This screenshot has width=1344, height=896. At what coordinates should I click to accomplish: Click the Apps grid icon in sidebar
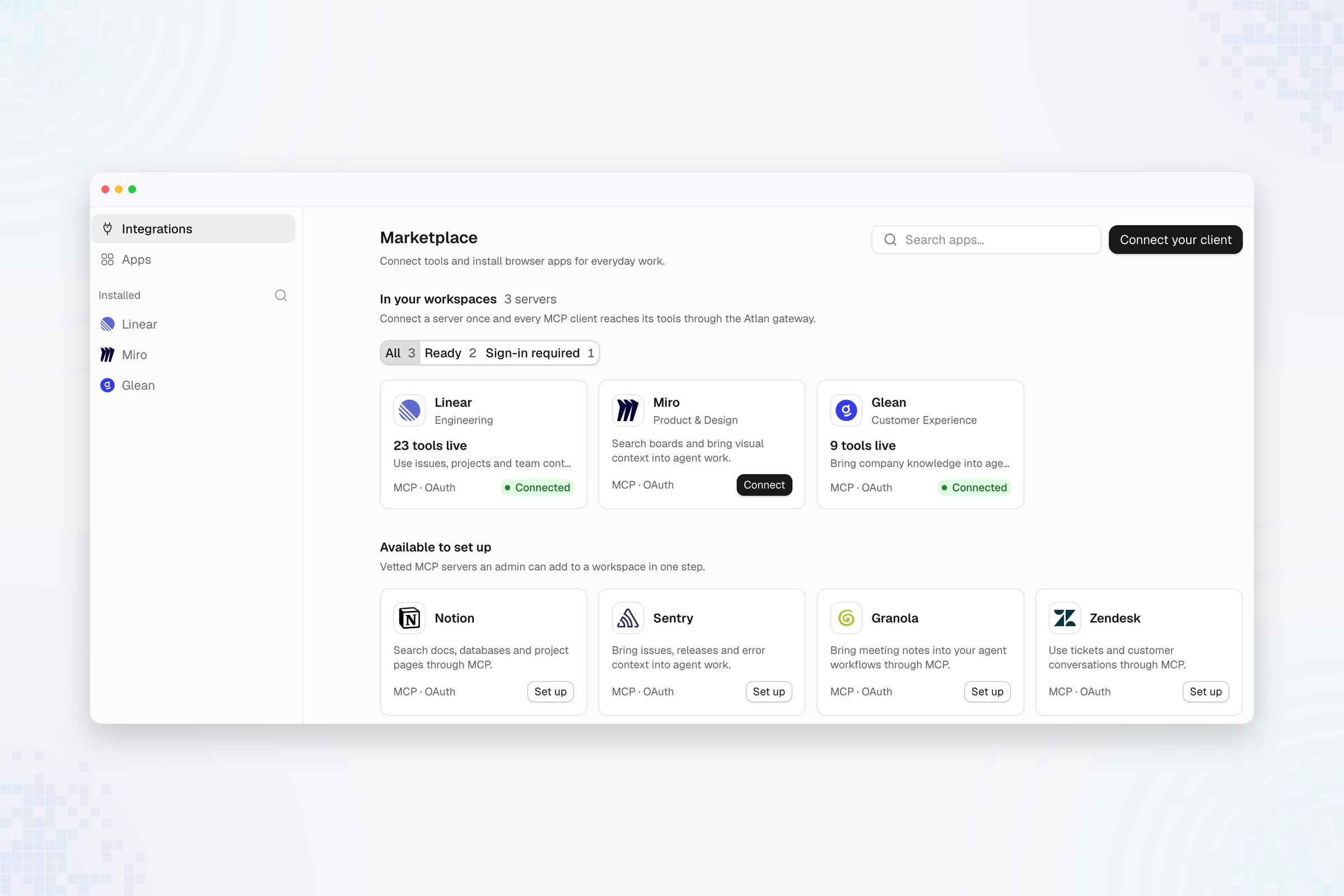pyautogui.click(x=108, y=259)
